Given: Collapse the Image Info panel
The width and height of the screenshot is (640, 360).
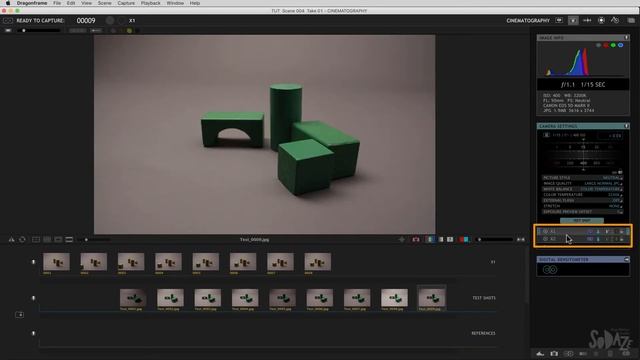Looking at the screenshot, I should point(626,38).
